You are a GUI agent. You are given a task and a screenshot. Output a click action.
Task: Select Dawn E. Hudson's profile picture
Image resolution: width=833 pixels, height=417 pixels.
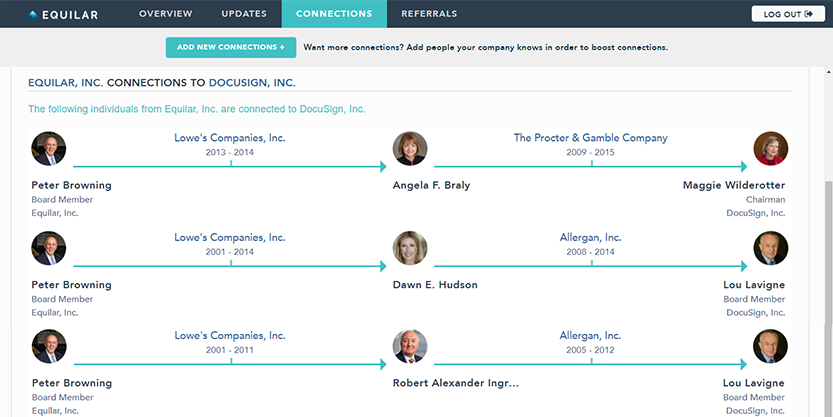point(410,248)
